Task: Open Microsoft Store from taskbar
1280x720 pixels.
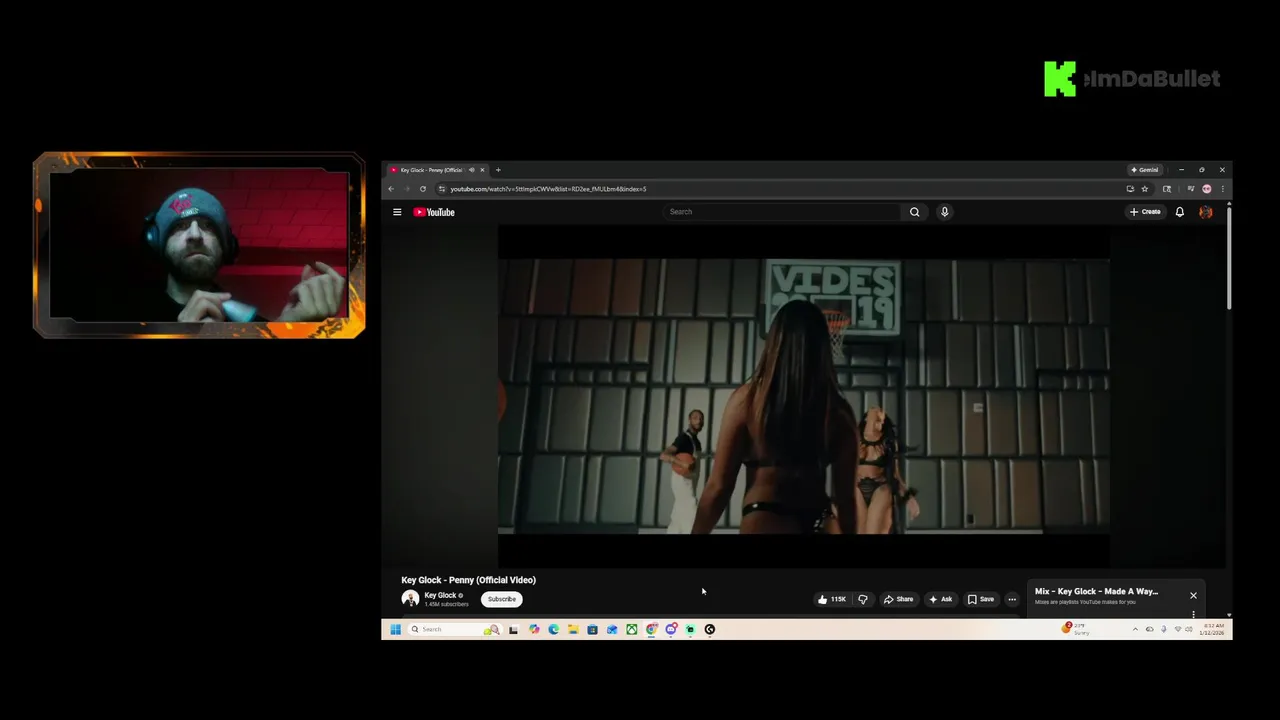Action: coord(592,629)
